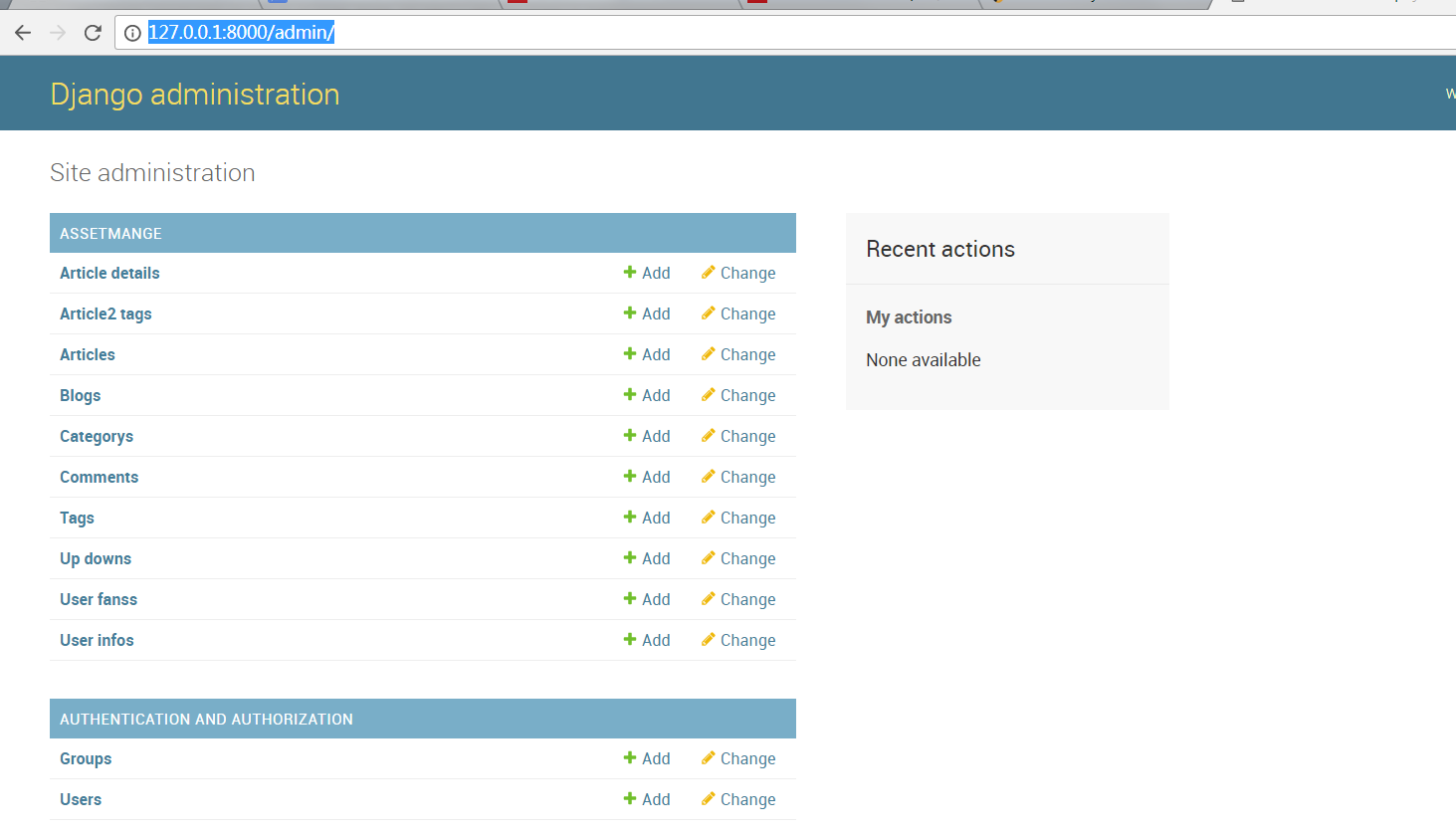Click Change for Comments
The width and height of the screenshot is (1456, 836).
click(738, 477)
